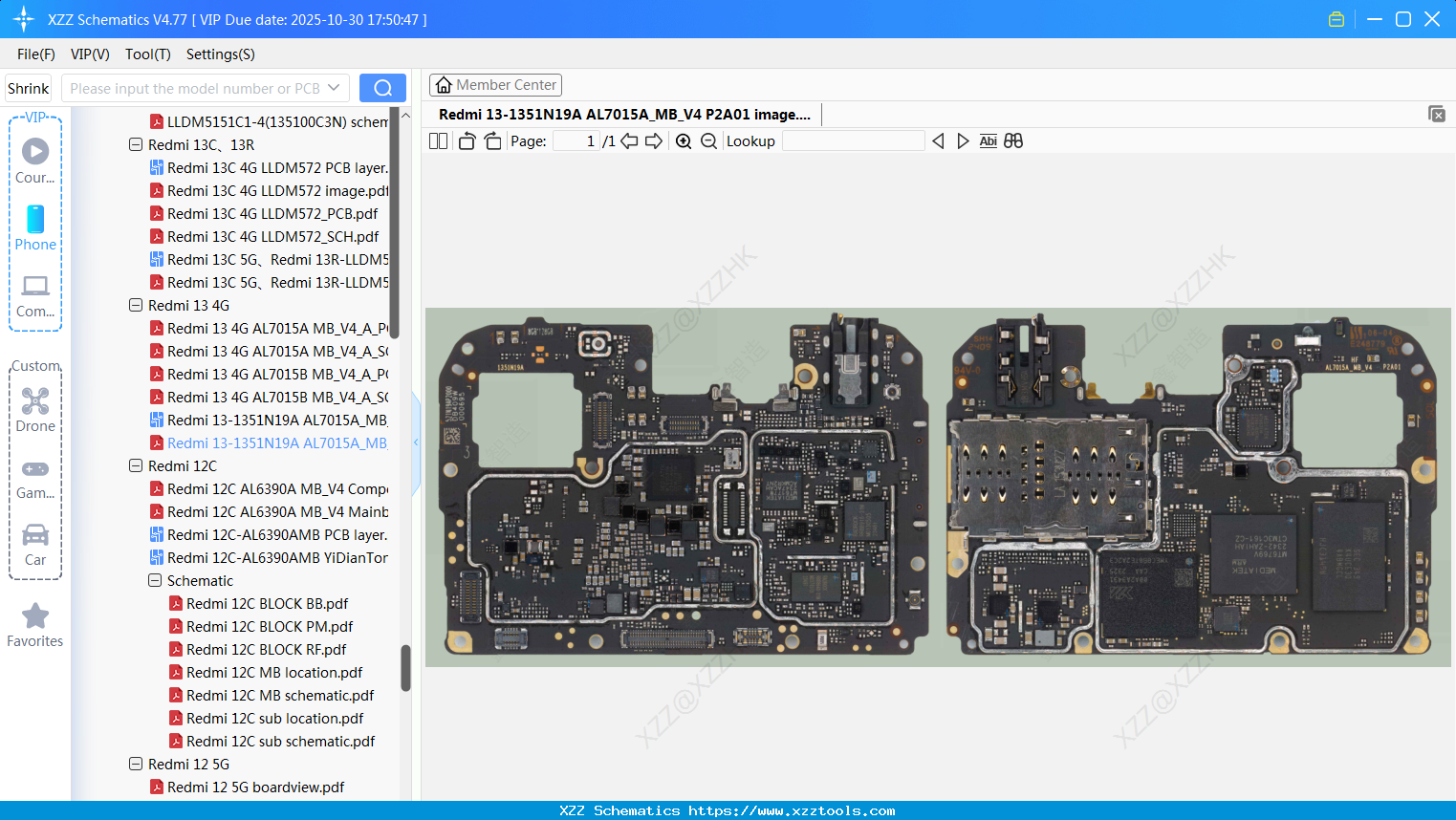The image size is (1456, 820).
Task: Collapse the Redmi 13 4G tree node
Action: pyautogui.click(x=136, y=305)
